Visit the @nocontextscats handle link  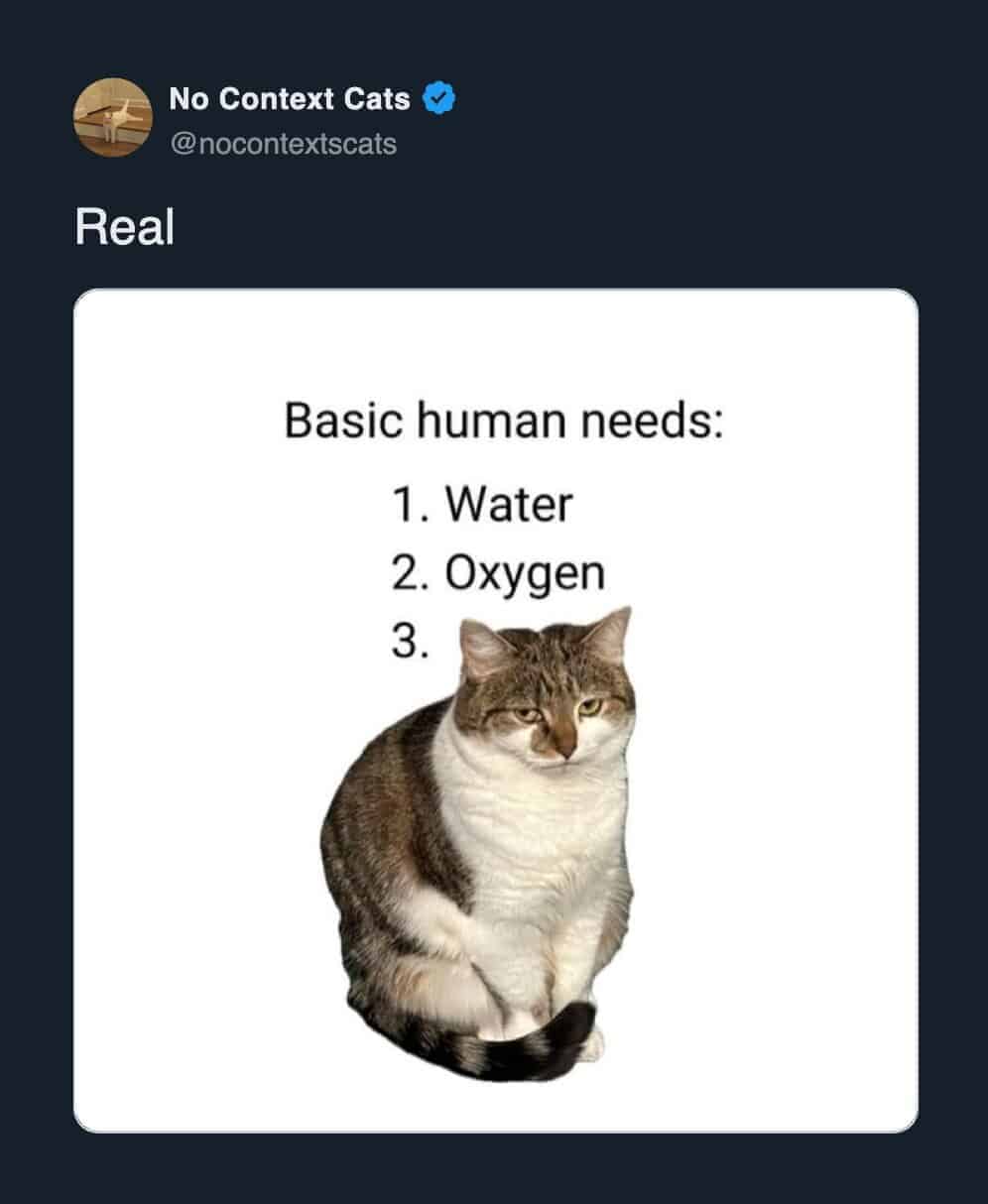click(283, 145)
